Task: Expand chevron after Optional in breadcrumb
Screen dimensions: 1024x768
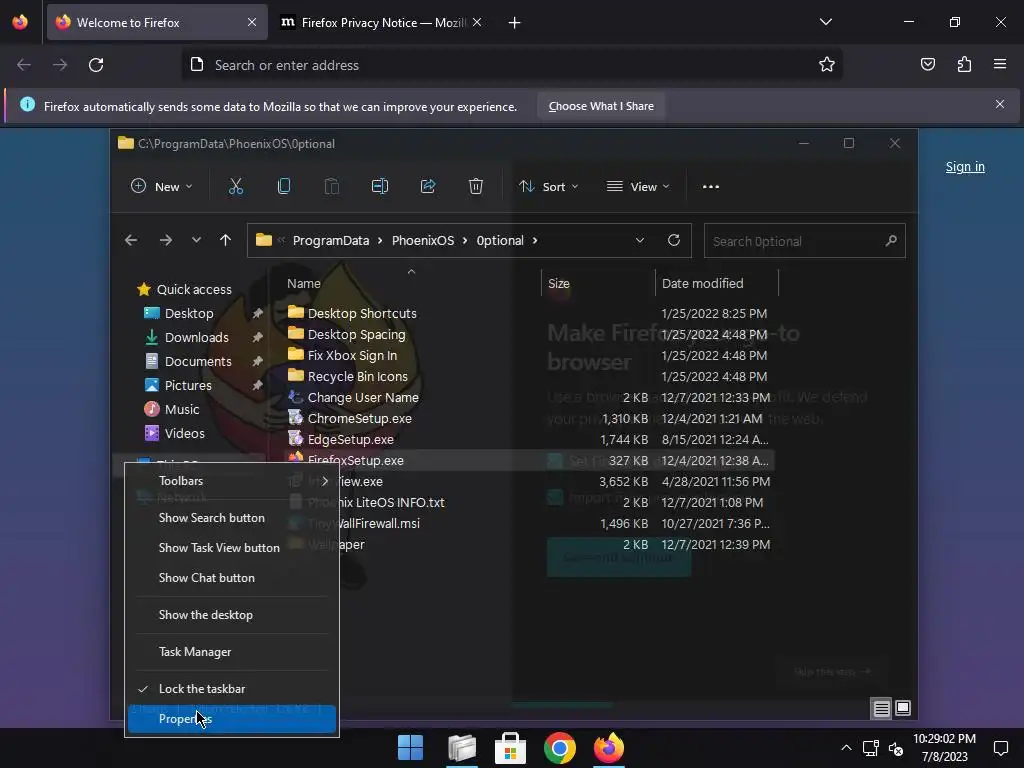Action: (x=535, y=240)
